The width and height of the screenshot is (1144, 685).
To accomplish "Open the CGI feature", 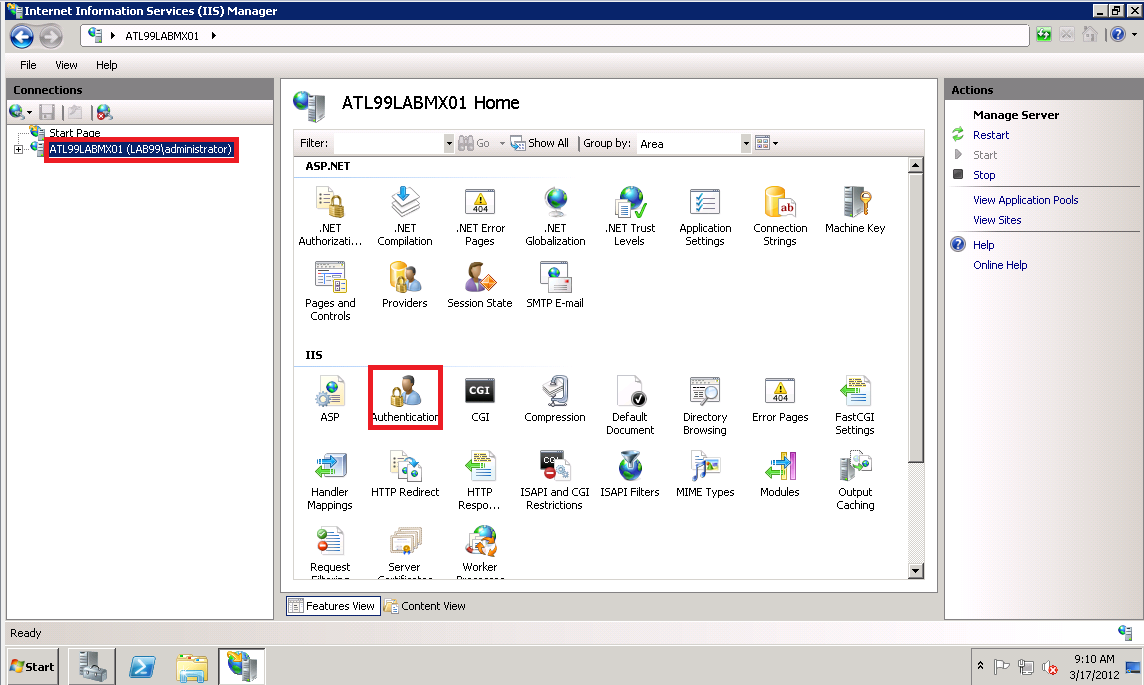I will point(480,399).
